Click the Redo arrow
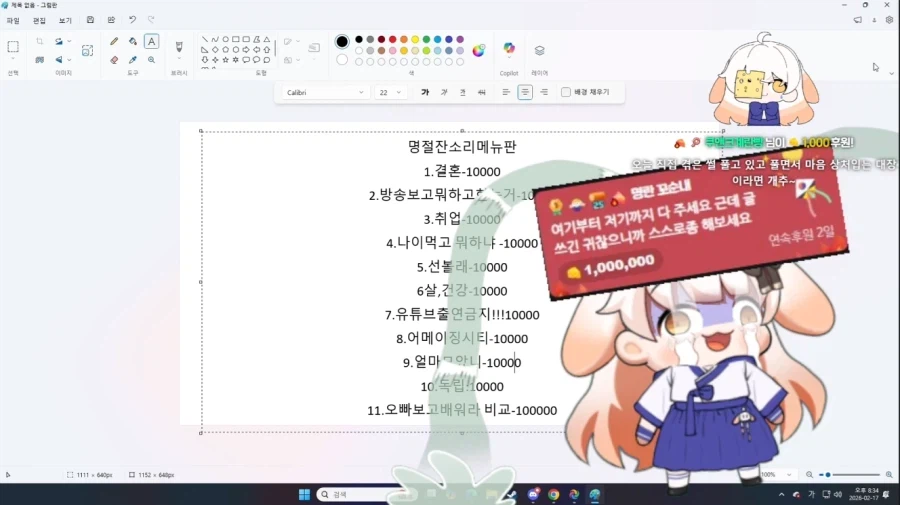 pos(152,20)
